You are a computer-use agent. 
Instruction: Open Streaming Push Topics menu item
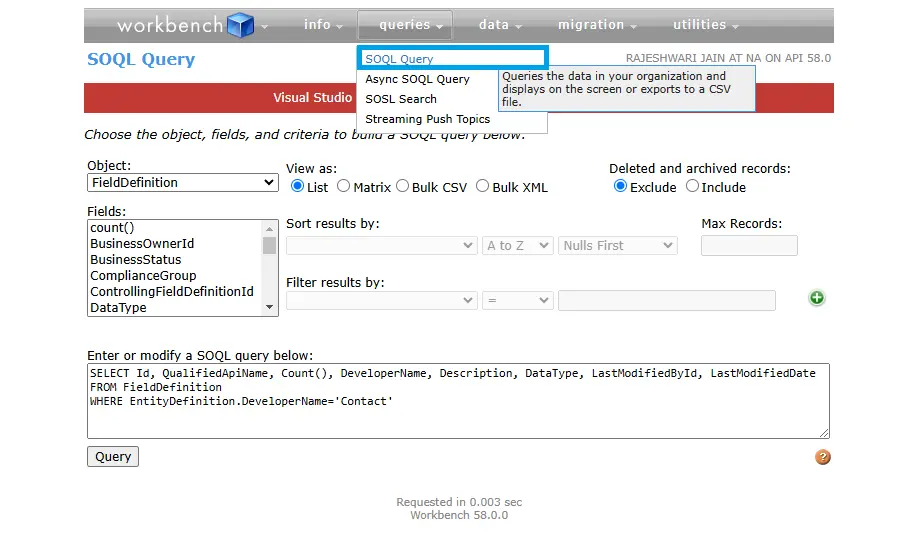[427, 119]
